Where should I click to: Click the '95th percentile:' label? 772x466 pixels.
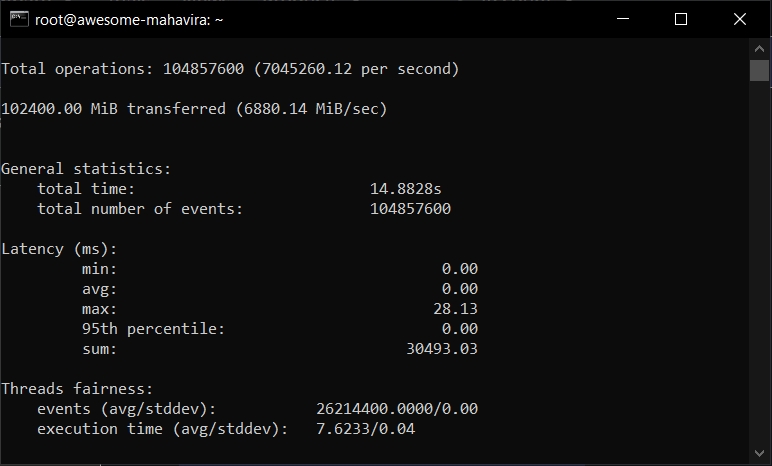pos(154,329)
